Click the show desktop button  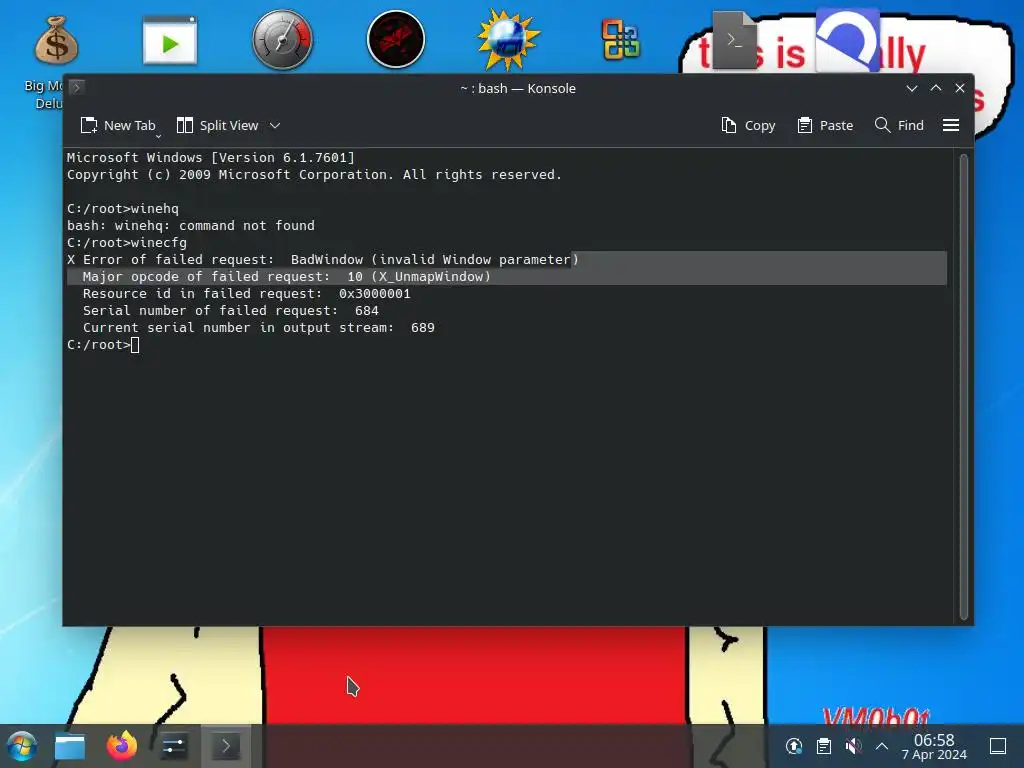[998, 746]
